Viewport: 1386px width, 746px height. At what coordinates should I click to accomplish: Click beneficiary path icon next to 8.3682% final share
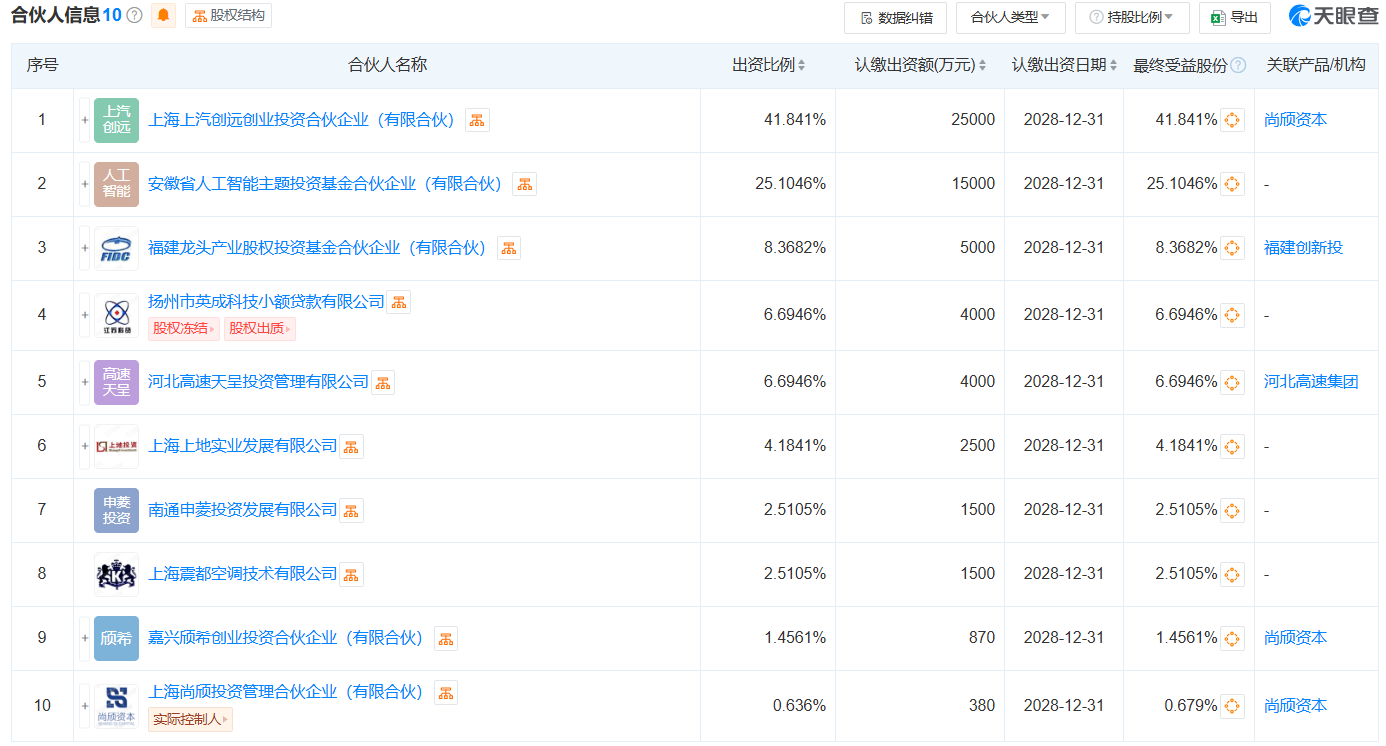click(x=1232, y=248)
